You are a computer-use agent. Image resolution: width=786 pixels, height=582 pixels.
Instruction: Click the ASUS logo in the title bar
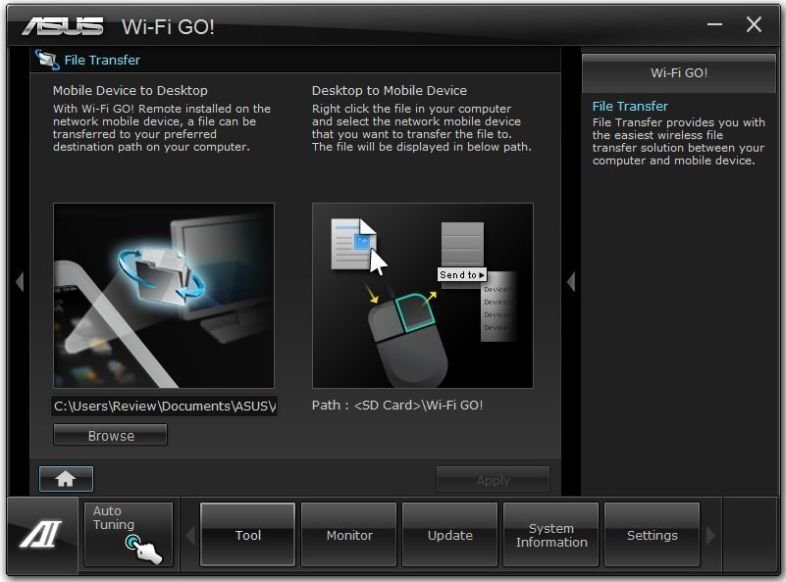(x=63, y=26)
